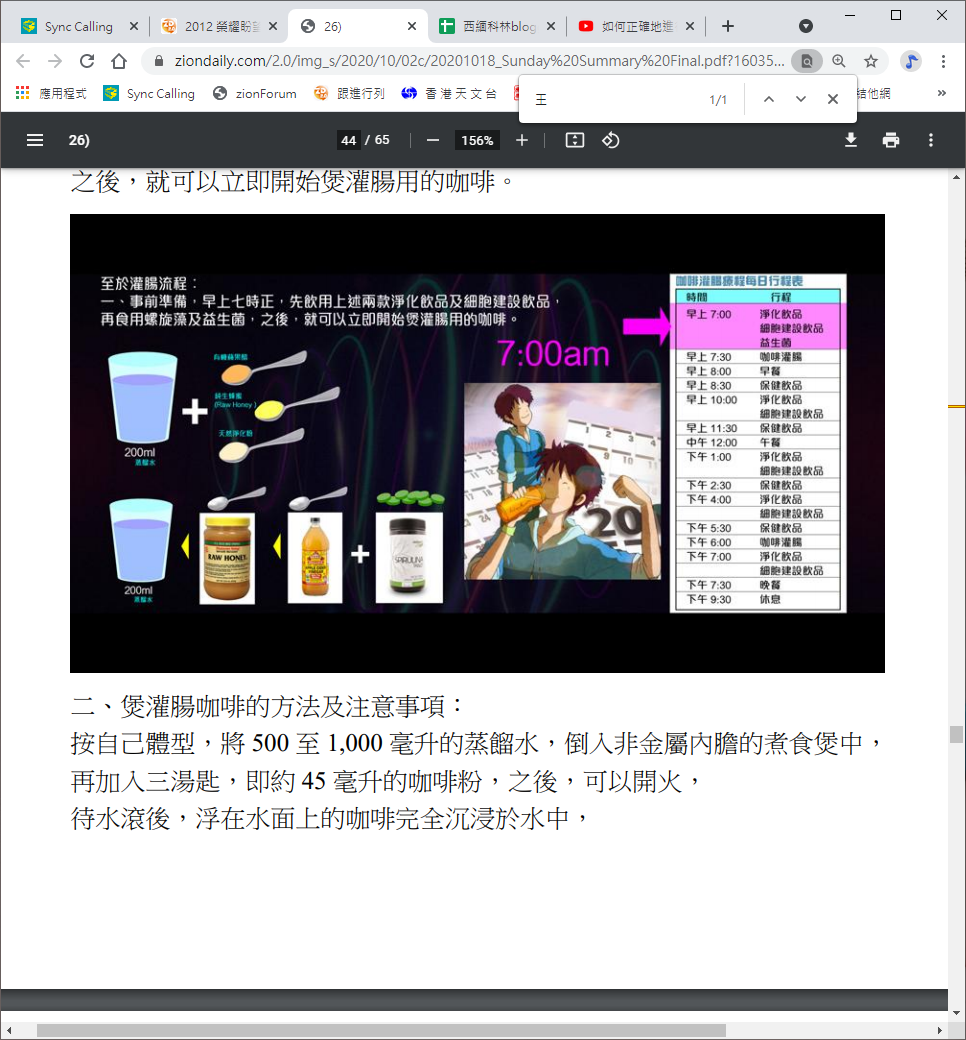Go back to previous page

pos(23,62)
